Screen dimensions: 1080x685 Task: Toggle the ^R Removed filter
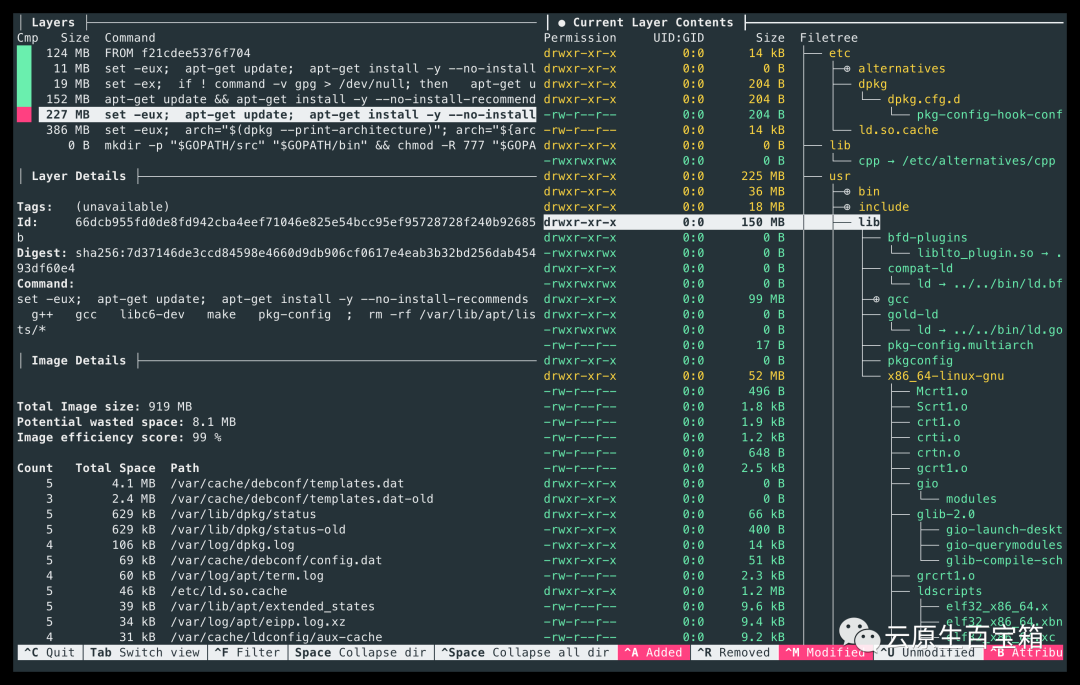point(734,653)
